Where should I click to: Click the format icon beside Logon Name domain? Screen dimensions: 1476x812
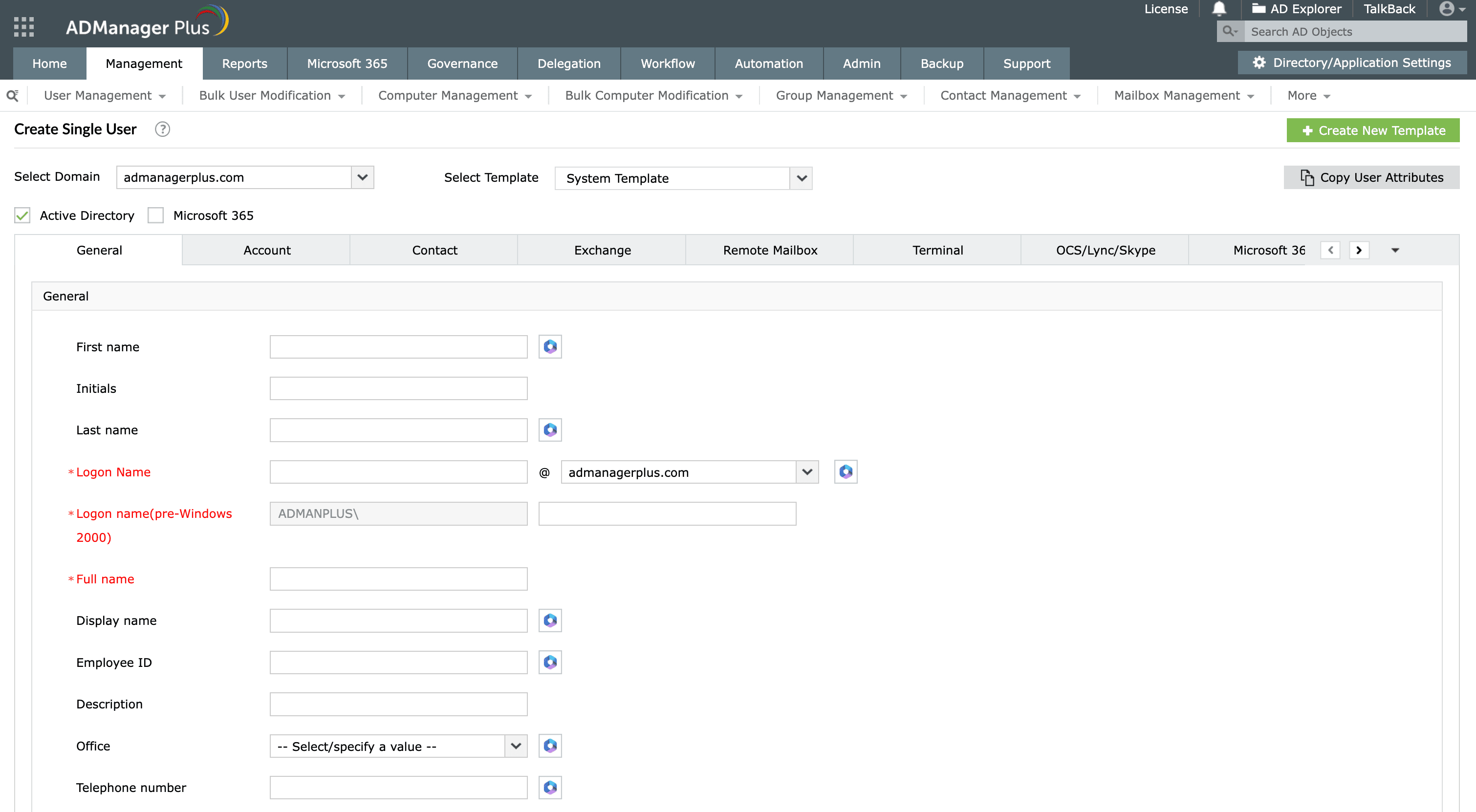[x=846, y=472]
